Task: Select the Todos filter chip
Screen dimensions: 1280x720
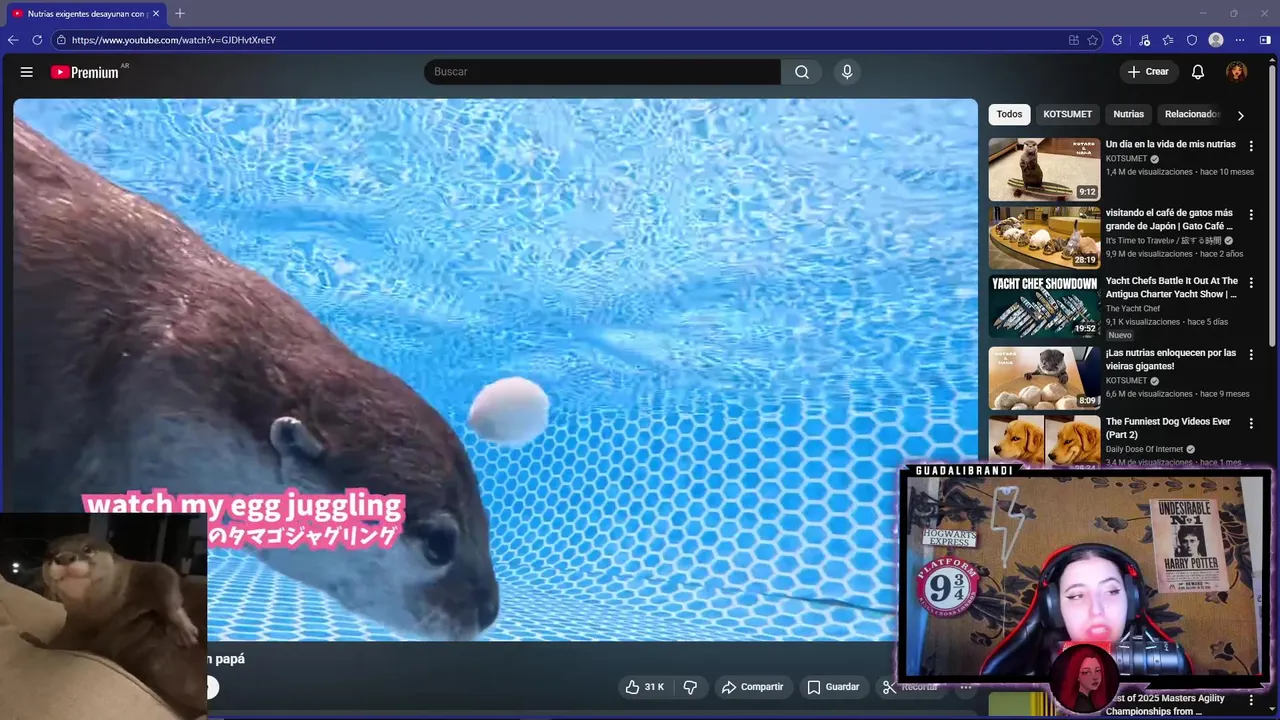Action: point(1009,114)
